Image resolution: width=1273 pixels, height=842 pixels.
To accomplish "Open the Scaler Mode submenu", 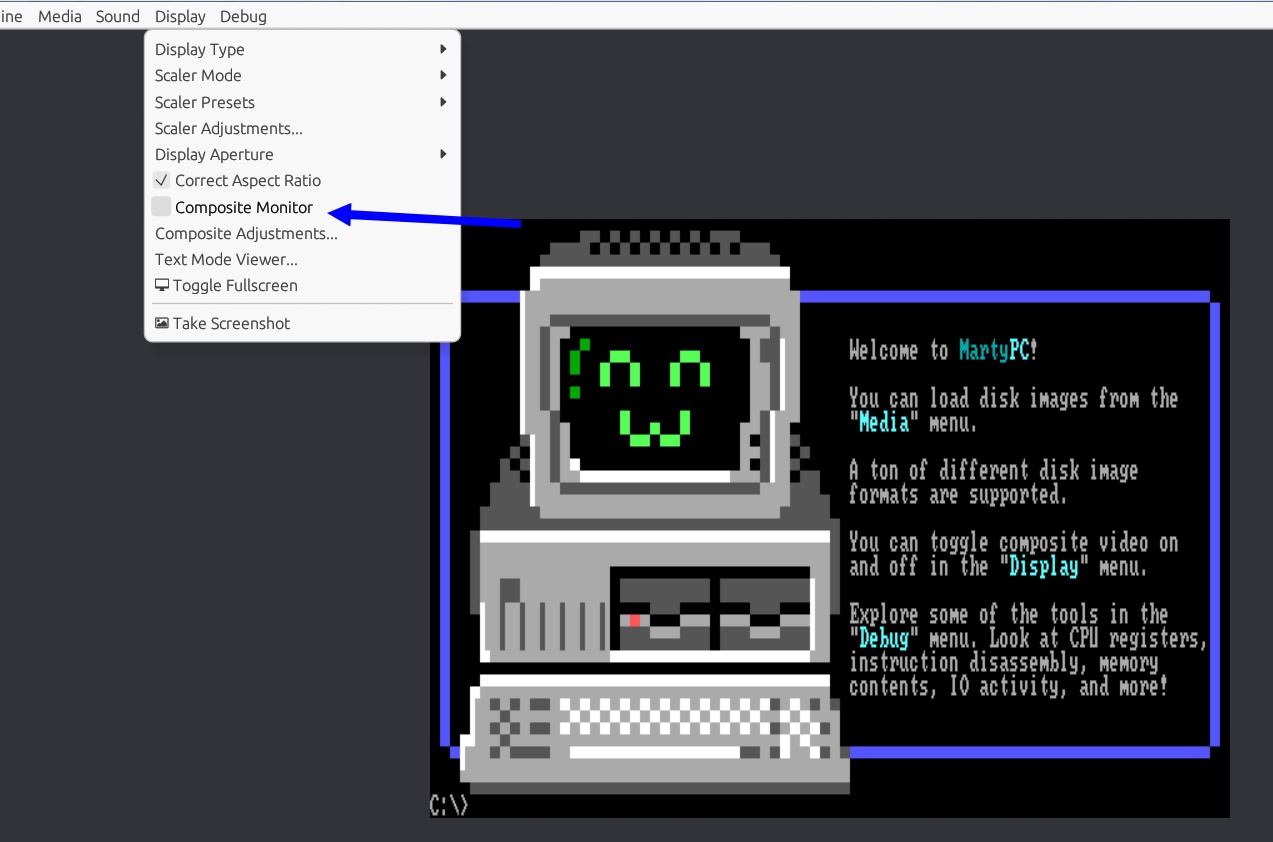I will point(302,75).
